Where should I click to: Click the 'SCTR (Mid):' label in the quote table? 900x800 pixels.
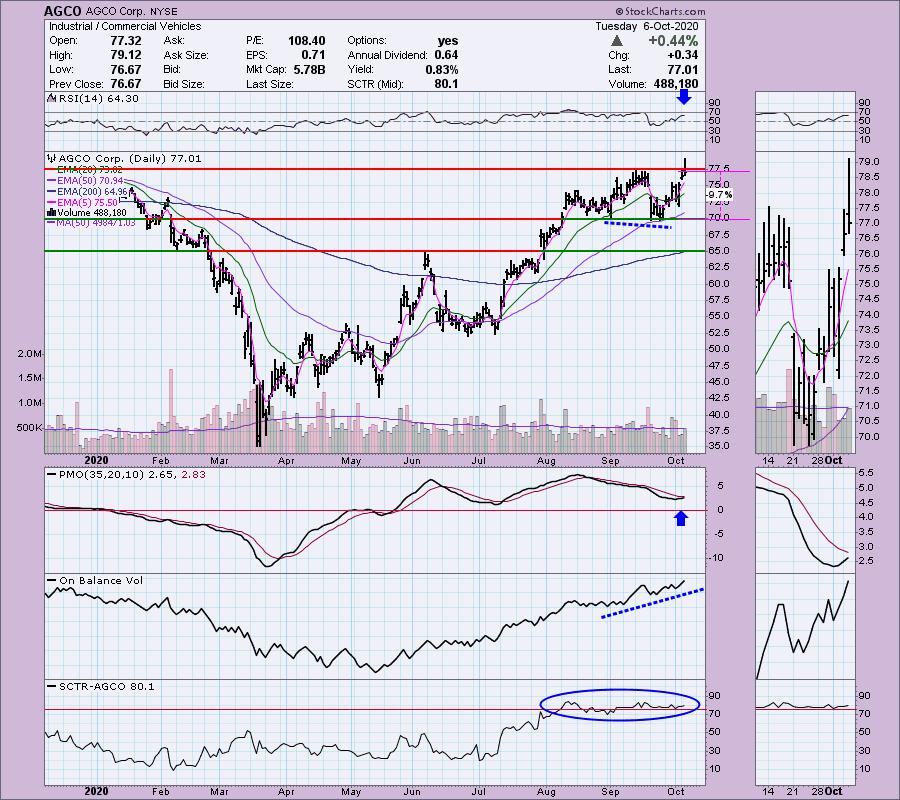pos(375,84)
